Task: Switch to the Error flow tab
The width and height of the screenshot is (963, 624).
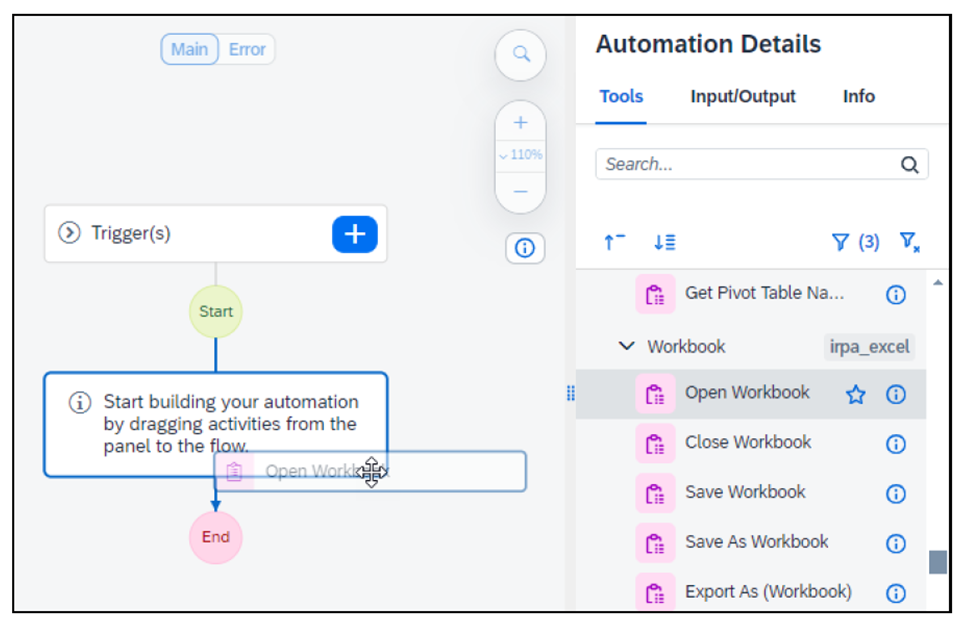Action: click(247, 49)
